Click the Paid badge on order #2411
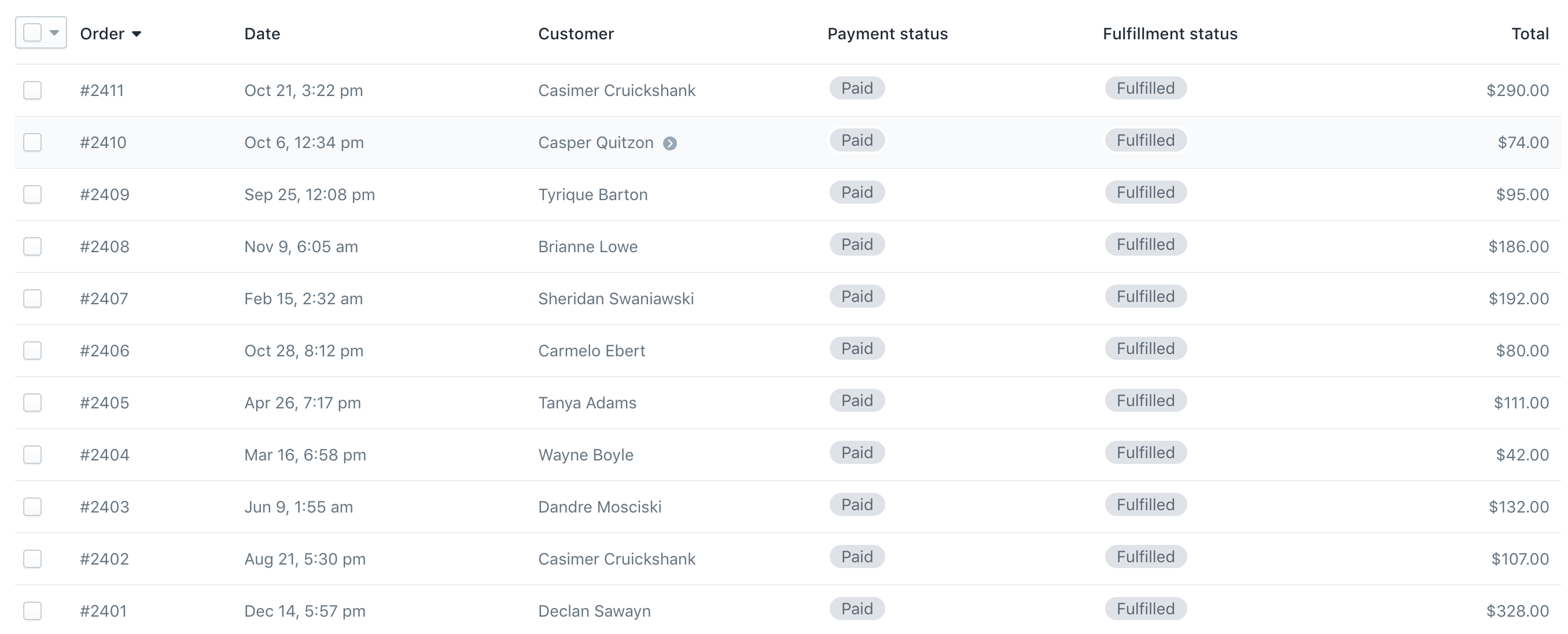 [x=856, y=89]
